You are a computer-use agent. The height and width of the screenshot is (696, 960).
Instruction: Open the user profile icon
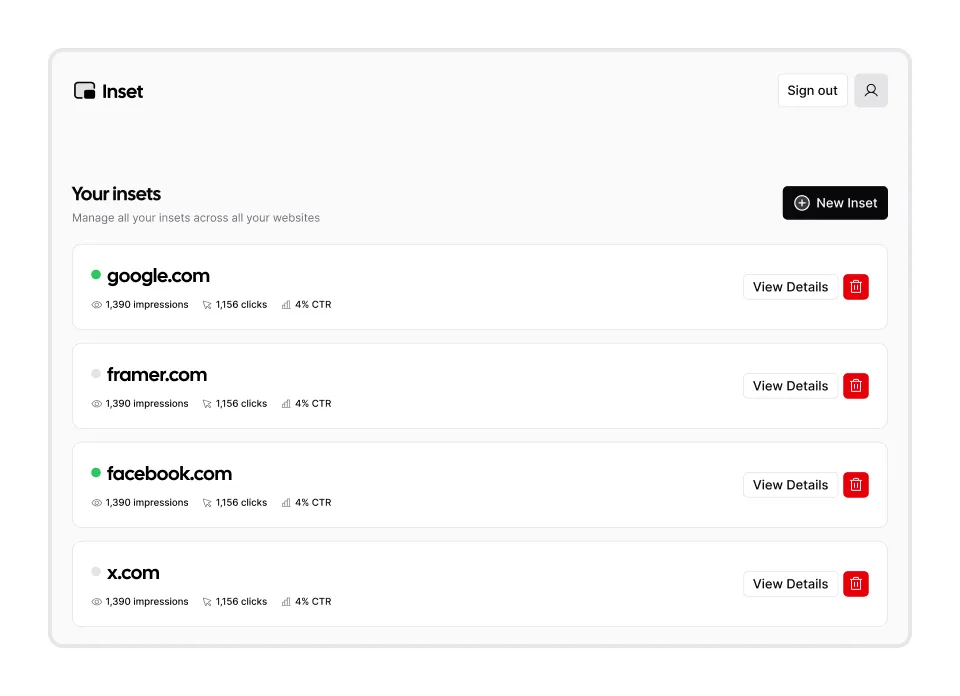870,90
